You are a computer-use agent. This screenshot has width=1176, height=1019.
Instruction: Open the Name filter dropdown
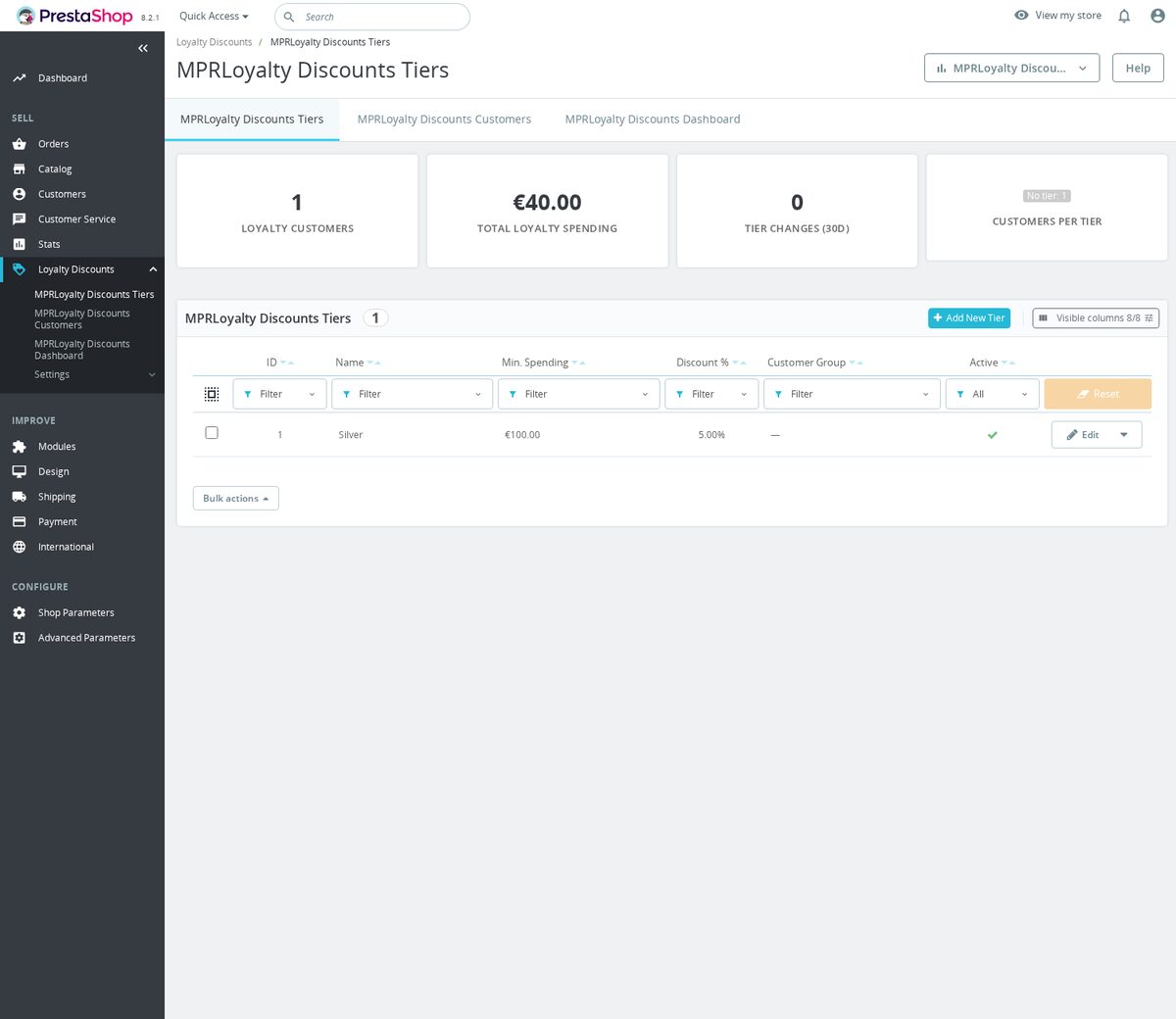click(x=412, y=394)
